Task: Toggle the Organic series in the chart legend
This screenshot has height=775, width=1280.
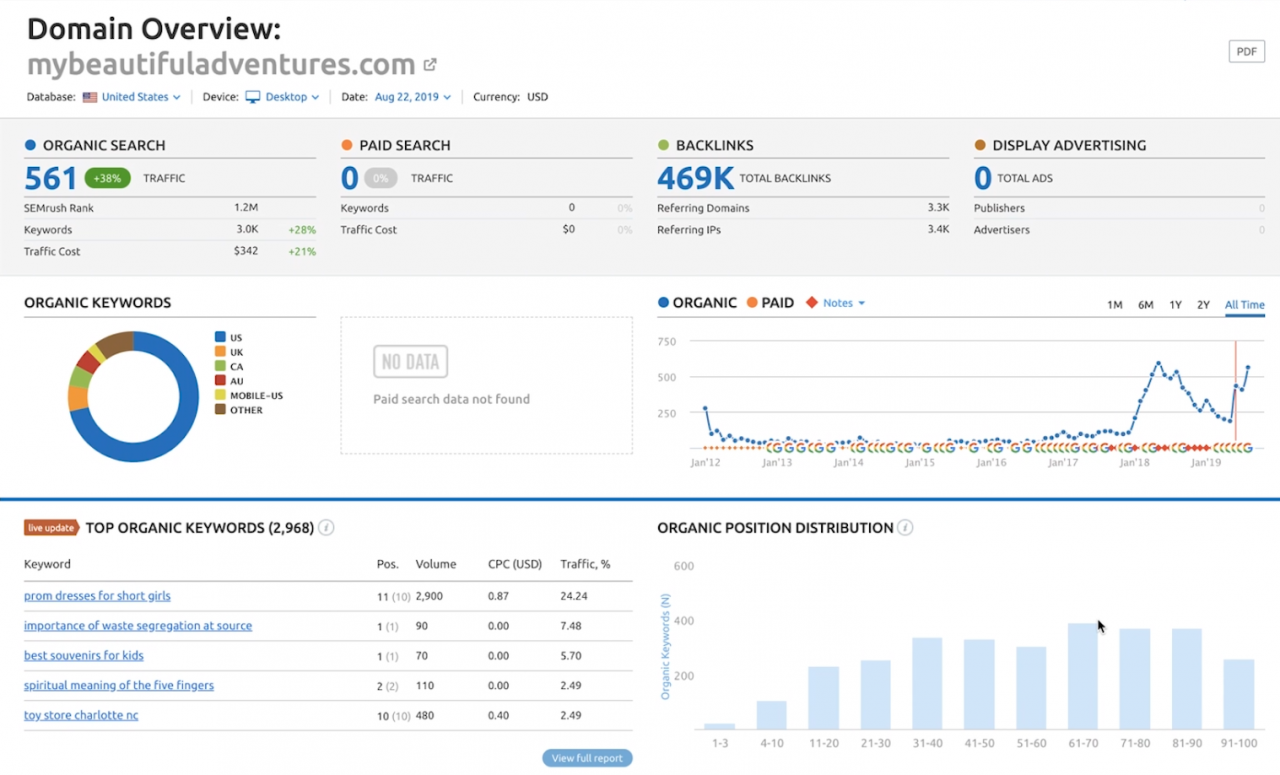Action: click(697, 303)
